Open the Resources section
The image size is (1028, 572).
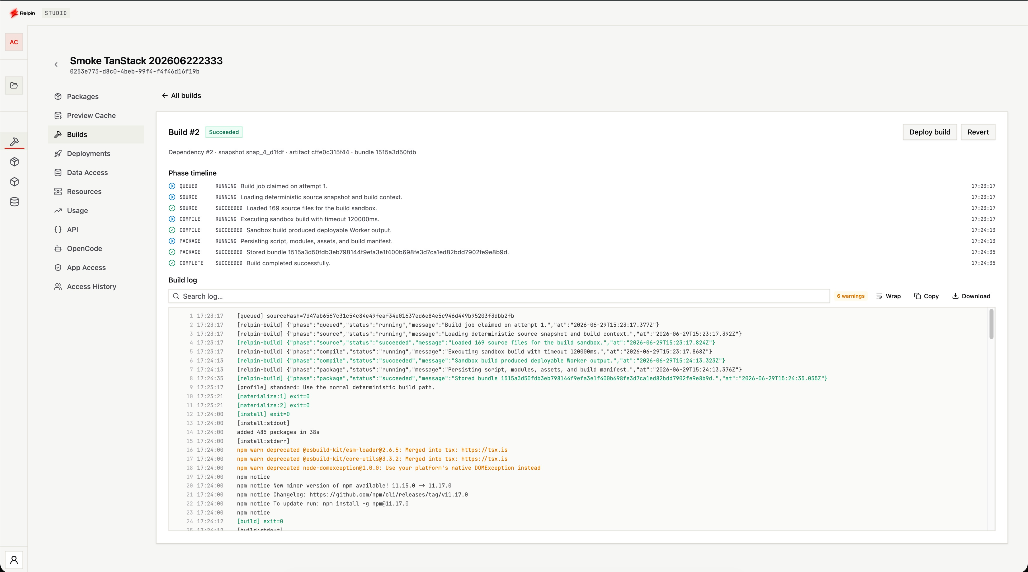pyautogui.click(x=96, y=192)
